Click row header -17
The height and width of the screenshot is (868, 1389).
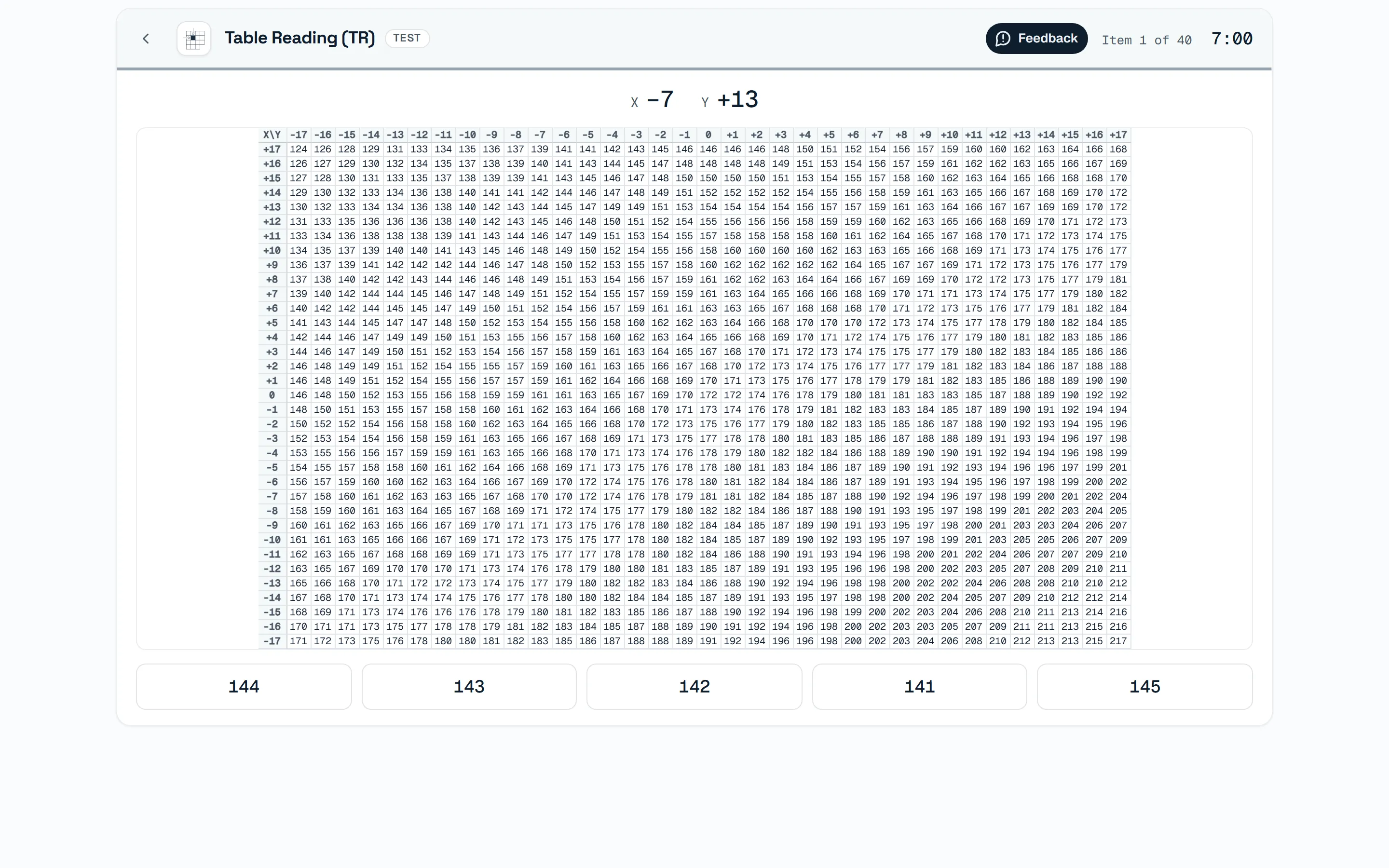click(272, 641)
